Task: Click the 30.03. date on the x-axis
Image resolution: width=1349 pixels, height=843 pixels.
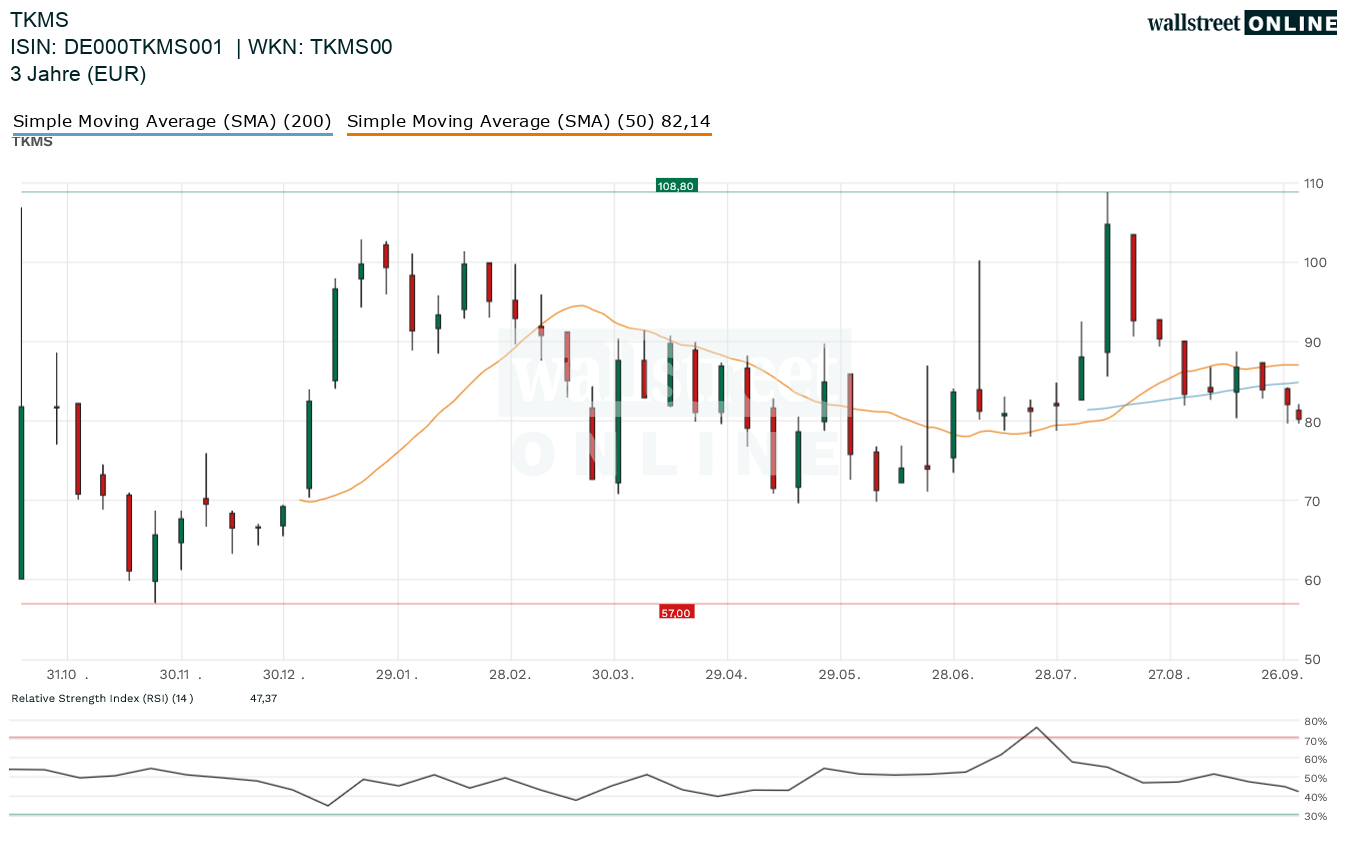Action: [x=613, y=675]
